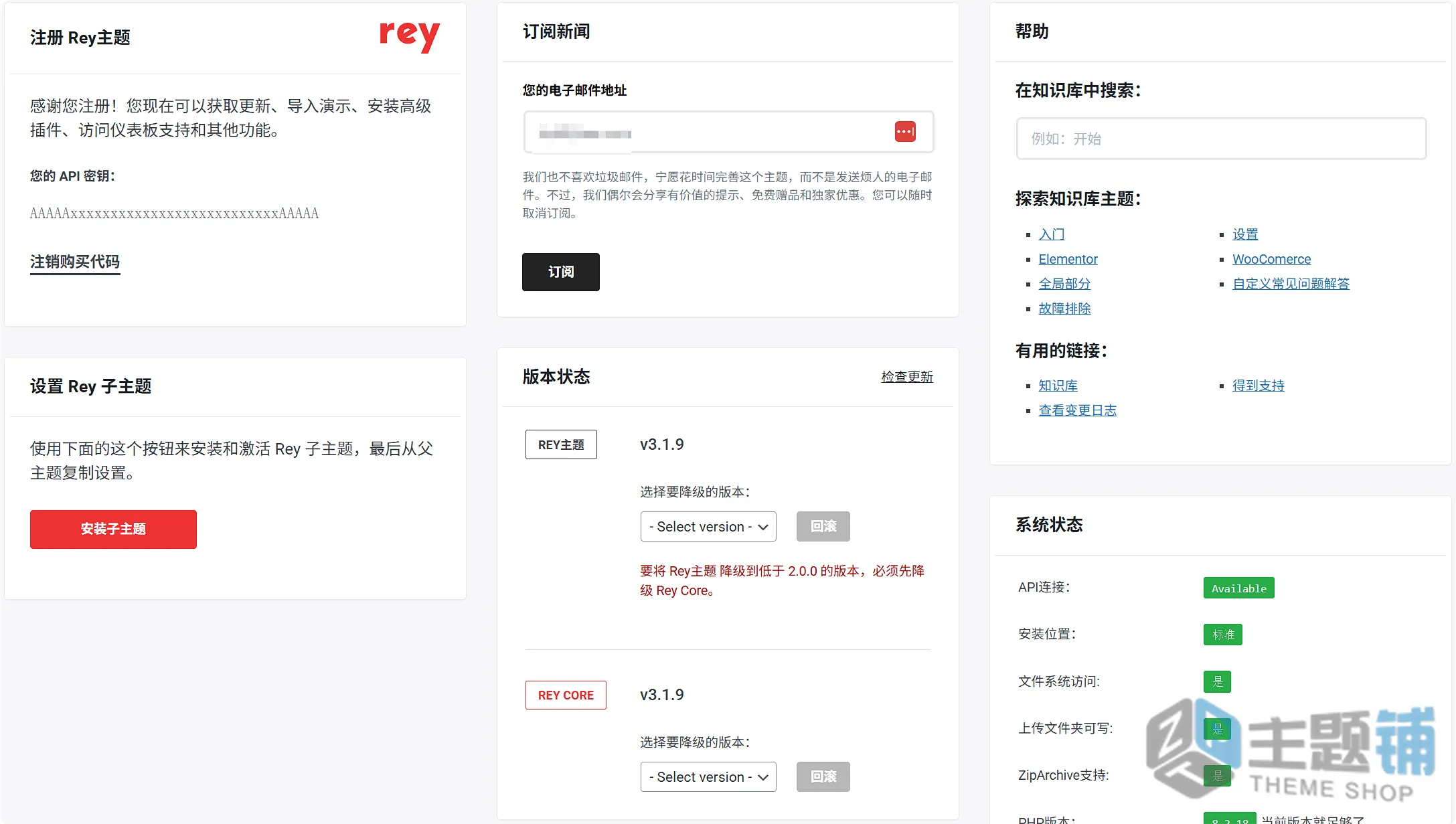This screenshot has height=824, width=1456.
Task: Click the 回滚 button for REY CORE
Action: (823, 777)
